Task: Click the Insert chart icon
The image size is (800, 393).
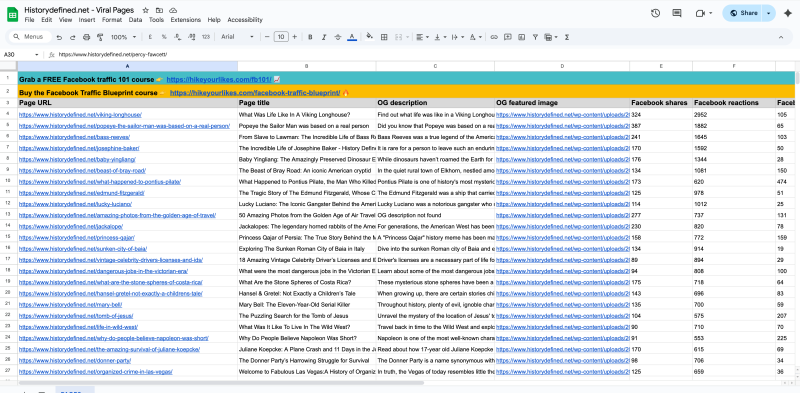Action: pyautogui.click(x=521, y=37)
